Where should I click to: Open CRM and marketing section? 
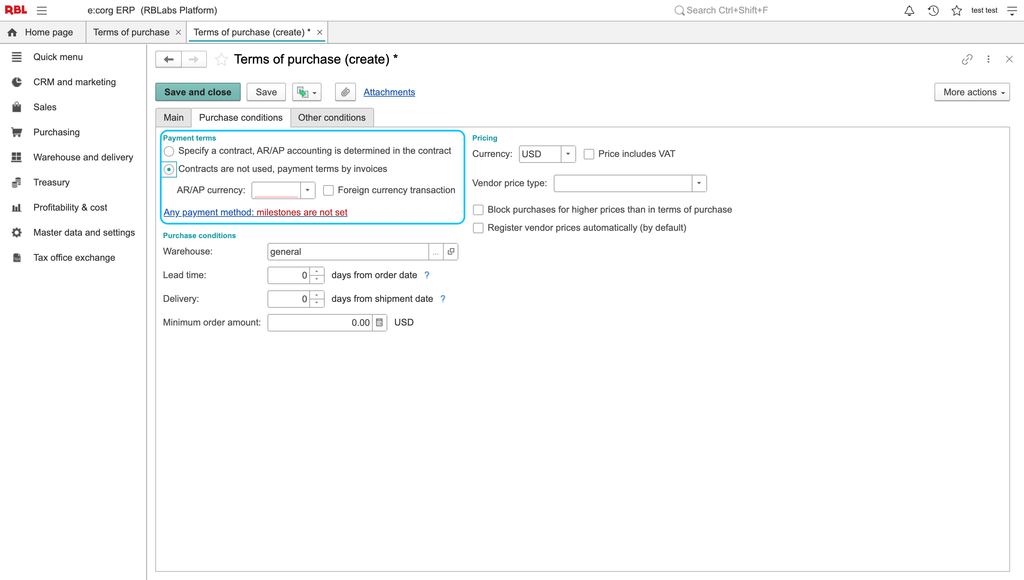pyautogui.click(x=74, y=82)
